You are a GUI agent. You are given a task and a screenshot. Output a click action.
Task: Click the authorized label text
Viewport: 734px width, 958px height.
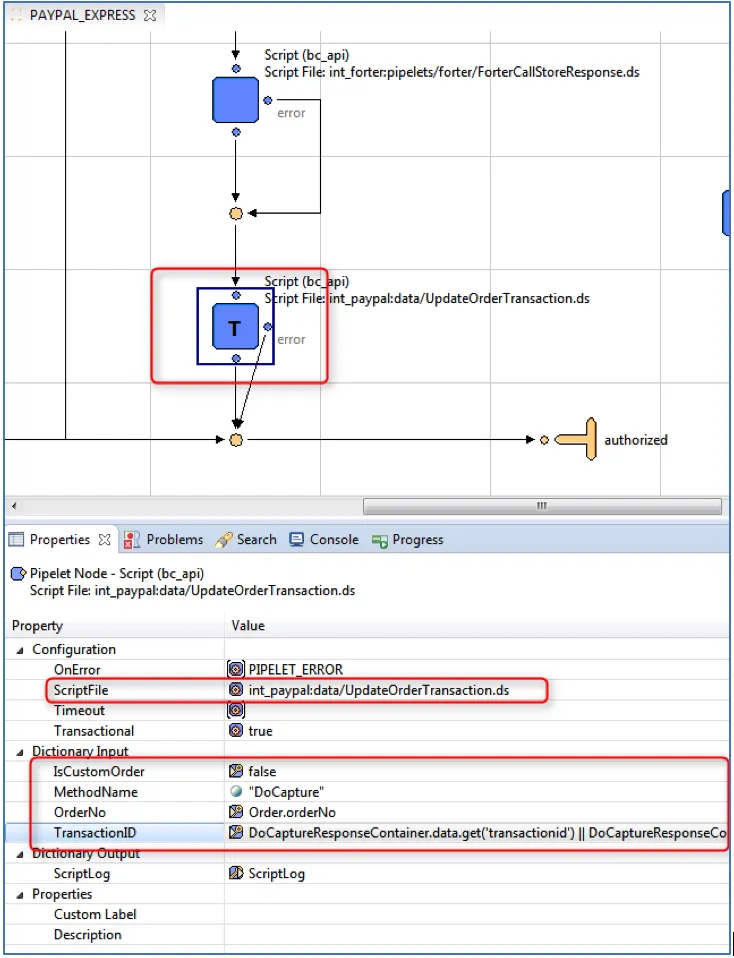click(x=636, y=440)
